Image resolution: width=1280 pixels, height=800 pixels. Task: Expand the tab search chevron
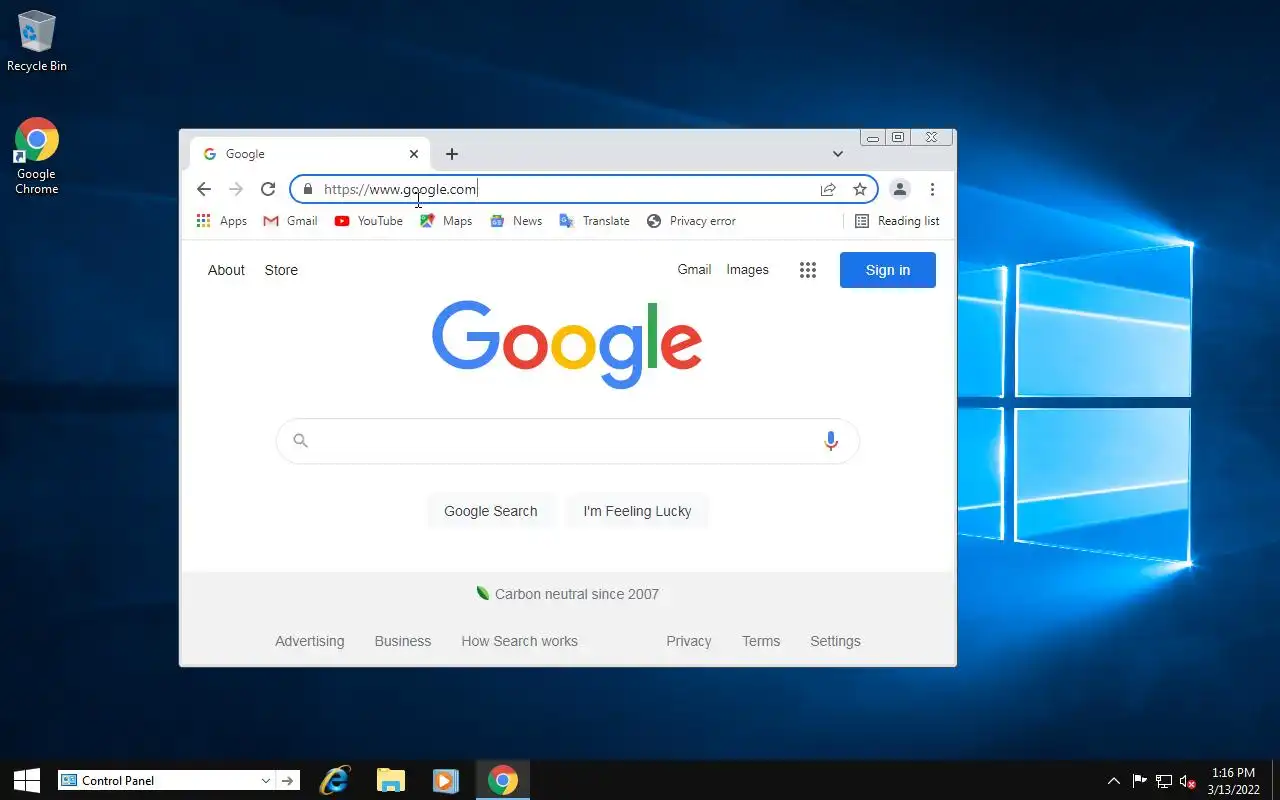[x=838, y=154]
